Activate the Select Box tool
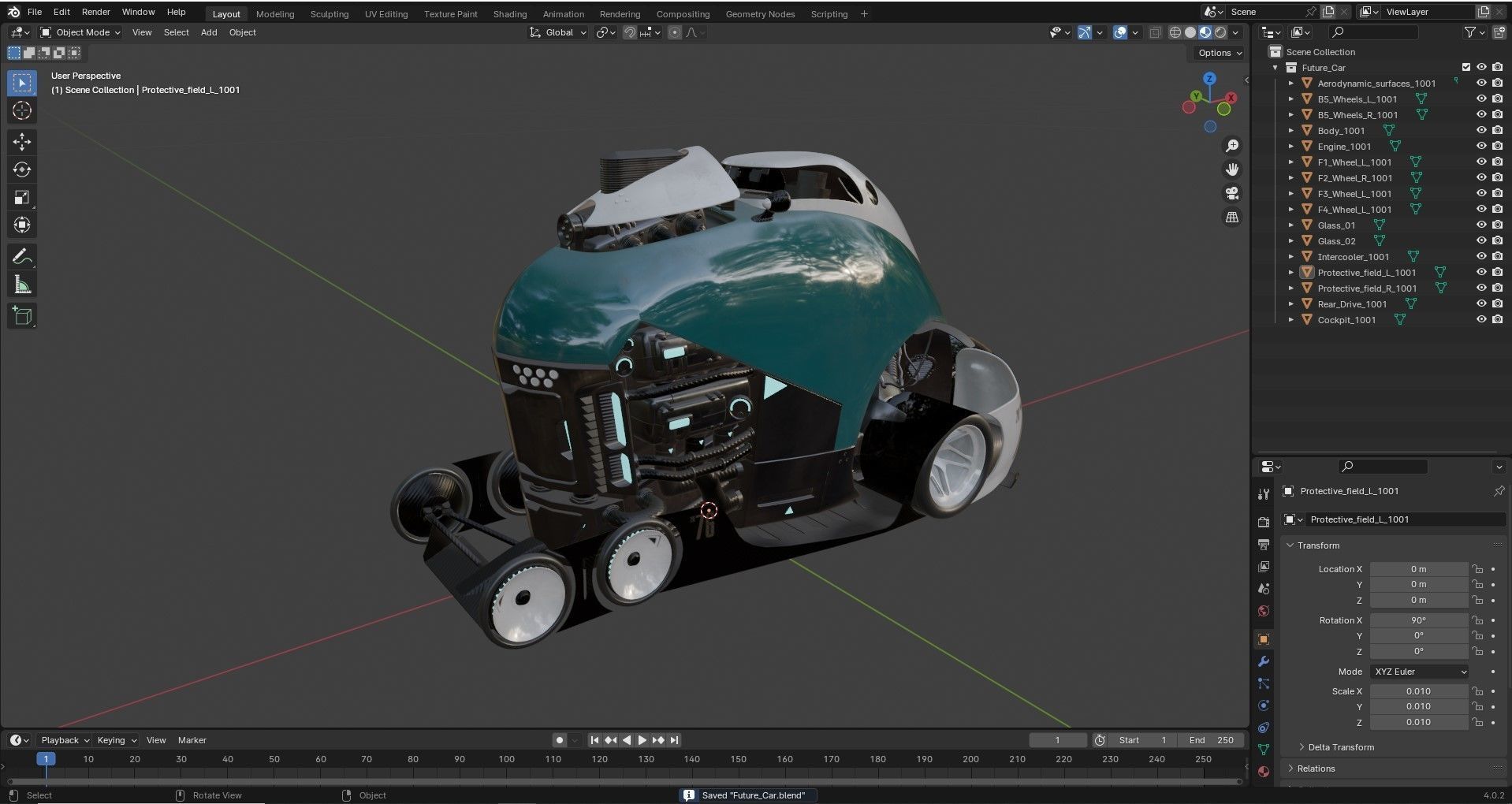This screenshot has height=804, width=1512. 22,83
